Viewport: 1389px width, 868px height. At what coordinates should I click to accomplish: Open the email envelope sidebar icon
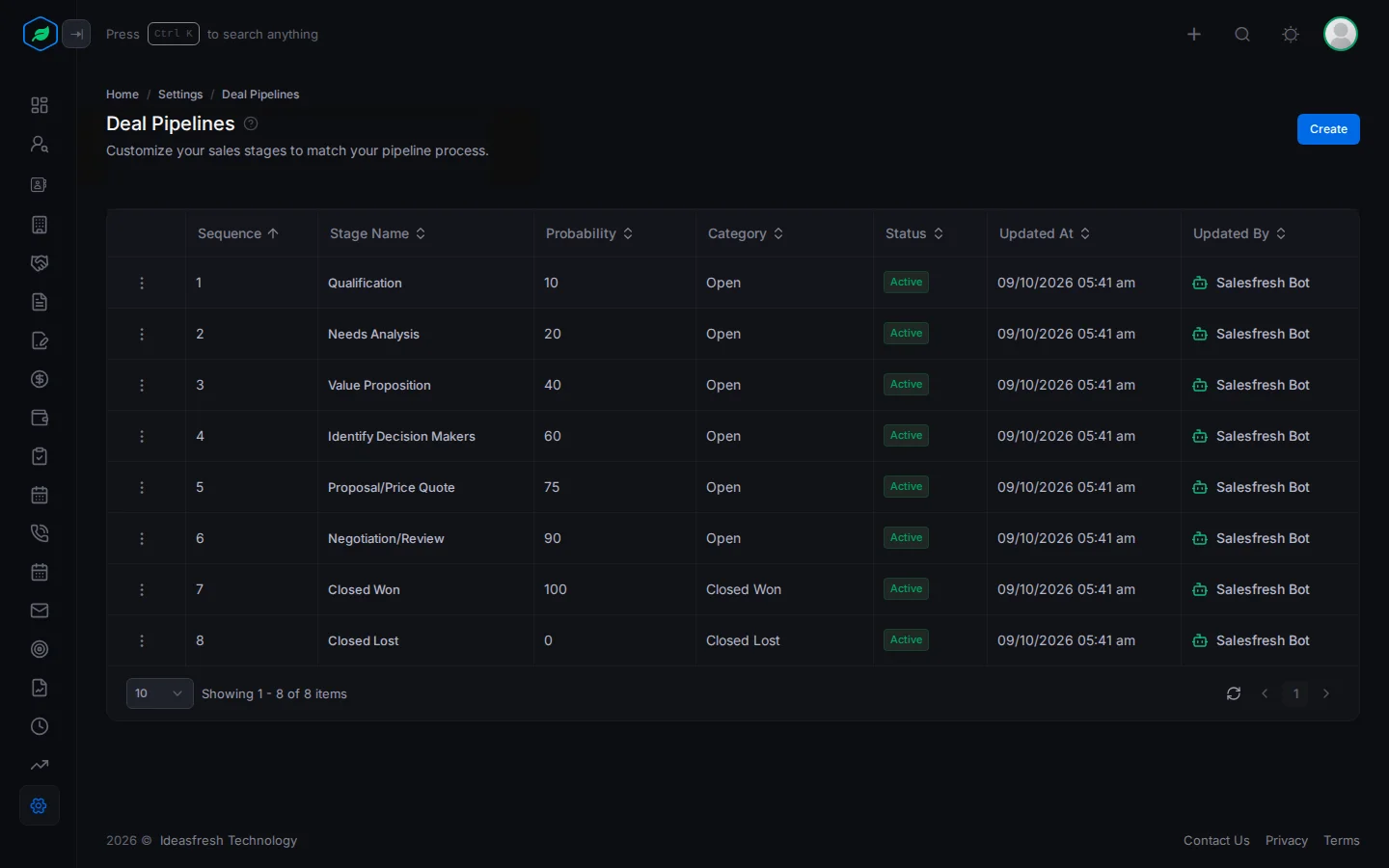coord(40,610)
